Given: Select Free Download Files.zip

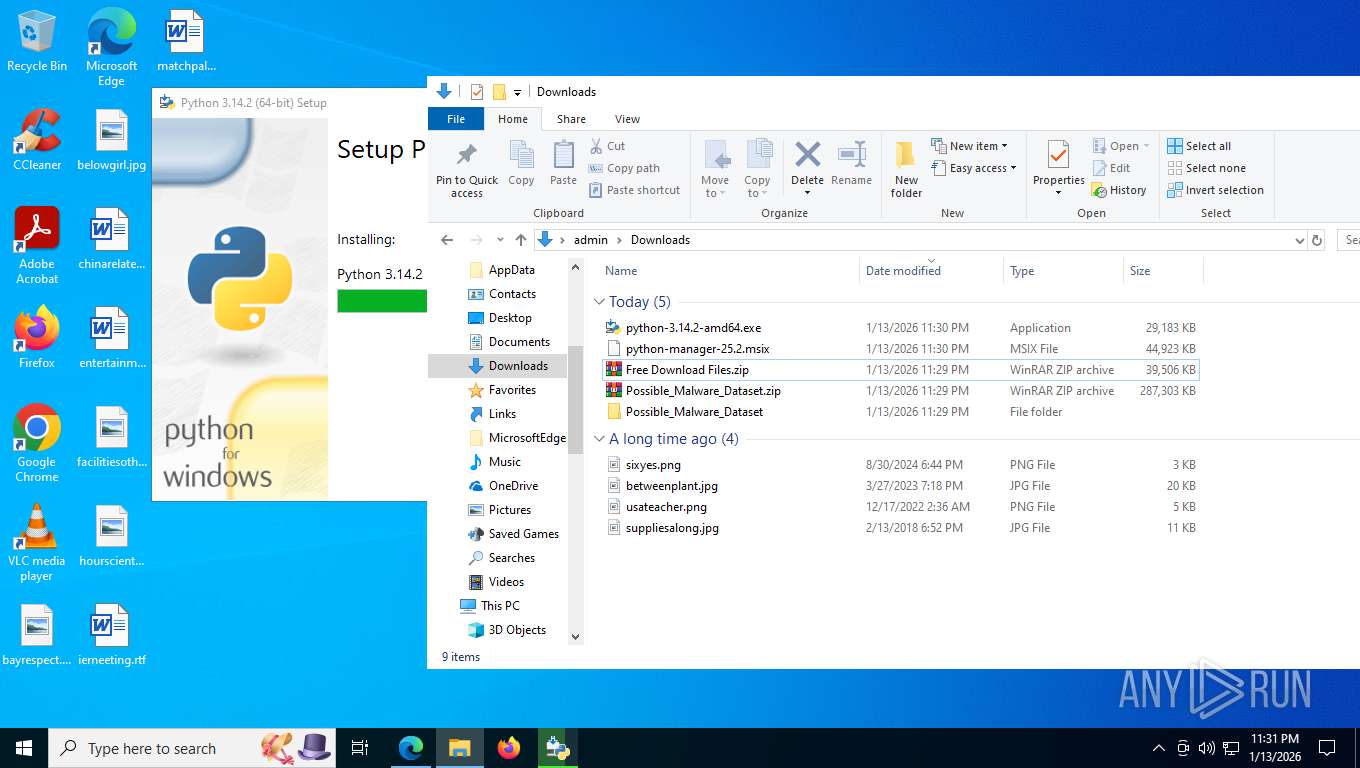Looking at the screenshot, I should pyautogui.click(x=900, y=370).
